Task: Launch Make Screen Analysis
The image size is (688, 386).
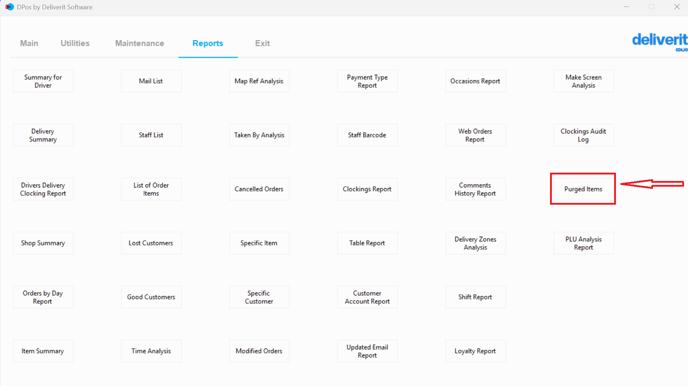Action: [x=583, y=81]
